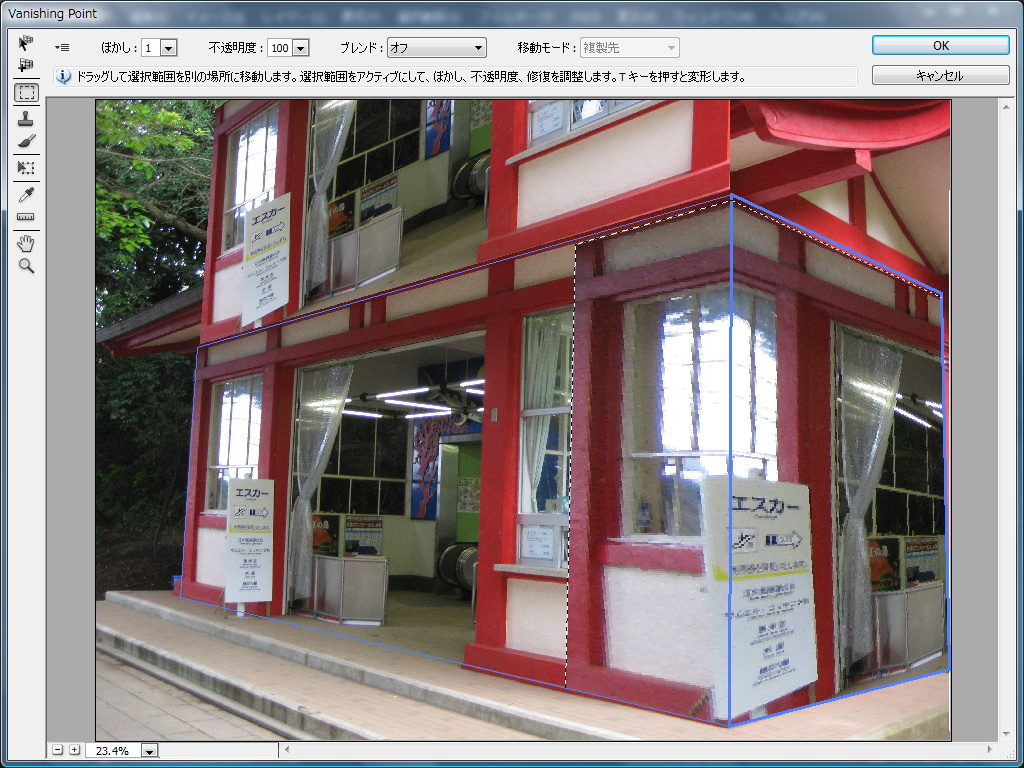Open the ぼかし (feather) value dropdown
The image size is (1024, 768).
[168, 48]
